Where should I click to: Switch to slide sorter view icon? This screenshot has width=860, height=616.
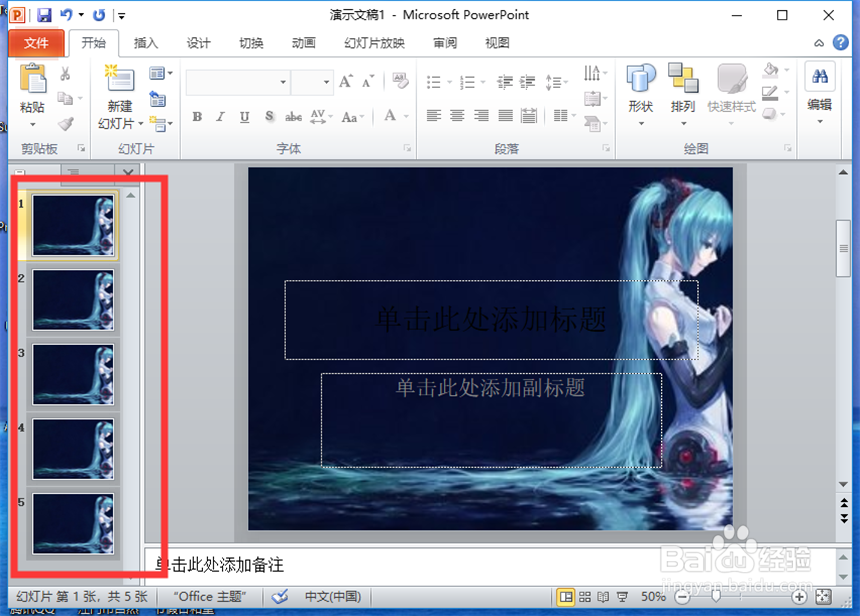585,597
